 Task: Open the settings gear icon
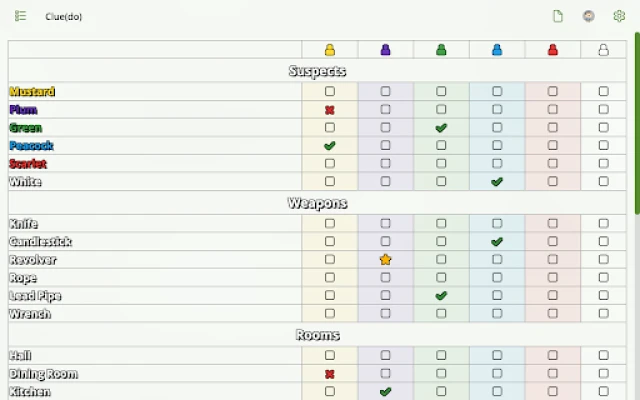[619, 16]
